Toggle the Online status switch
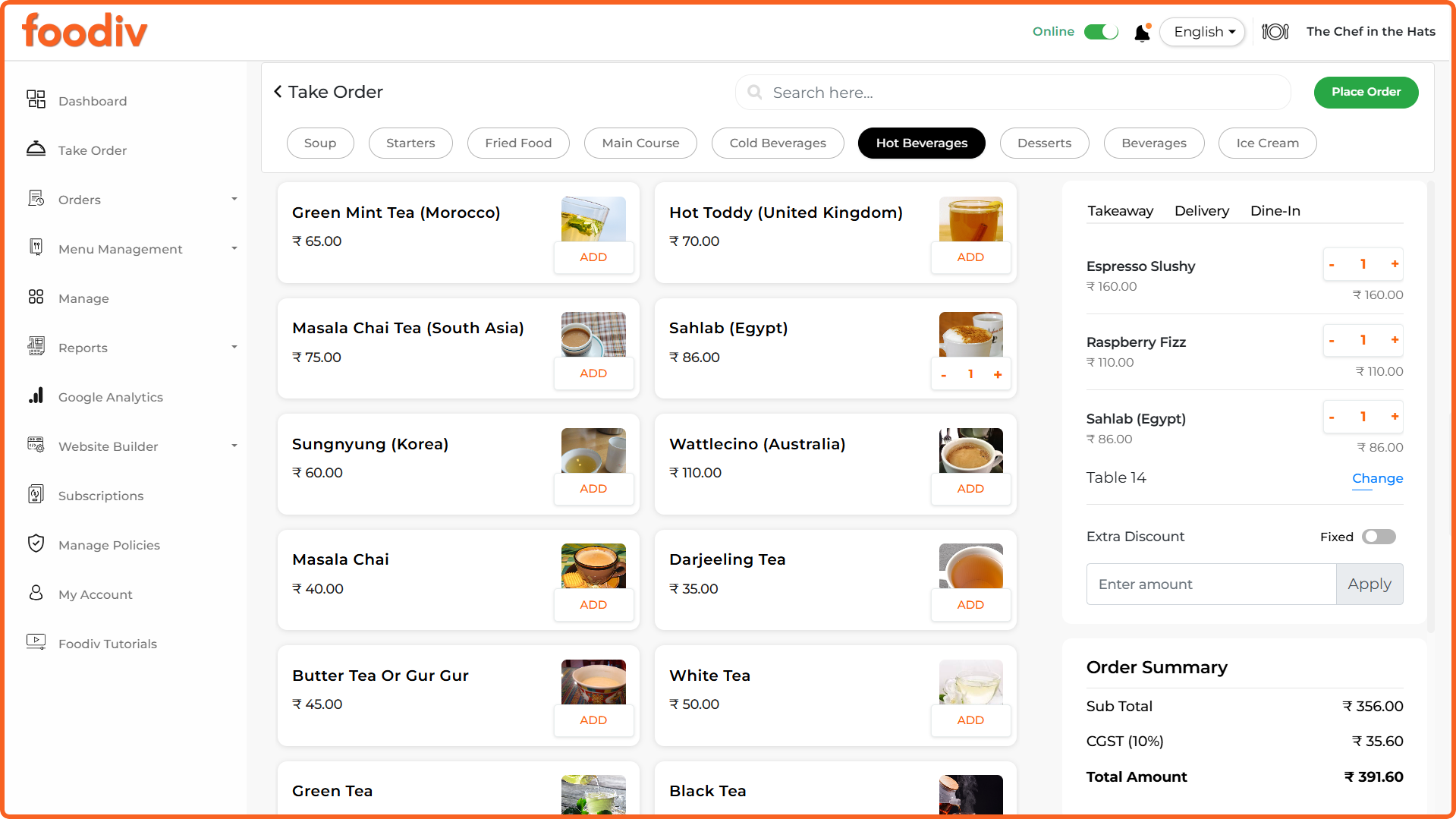The image size is (1456, 819). pos(1101,32)
